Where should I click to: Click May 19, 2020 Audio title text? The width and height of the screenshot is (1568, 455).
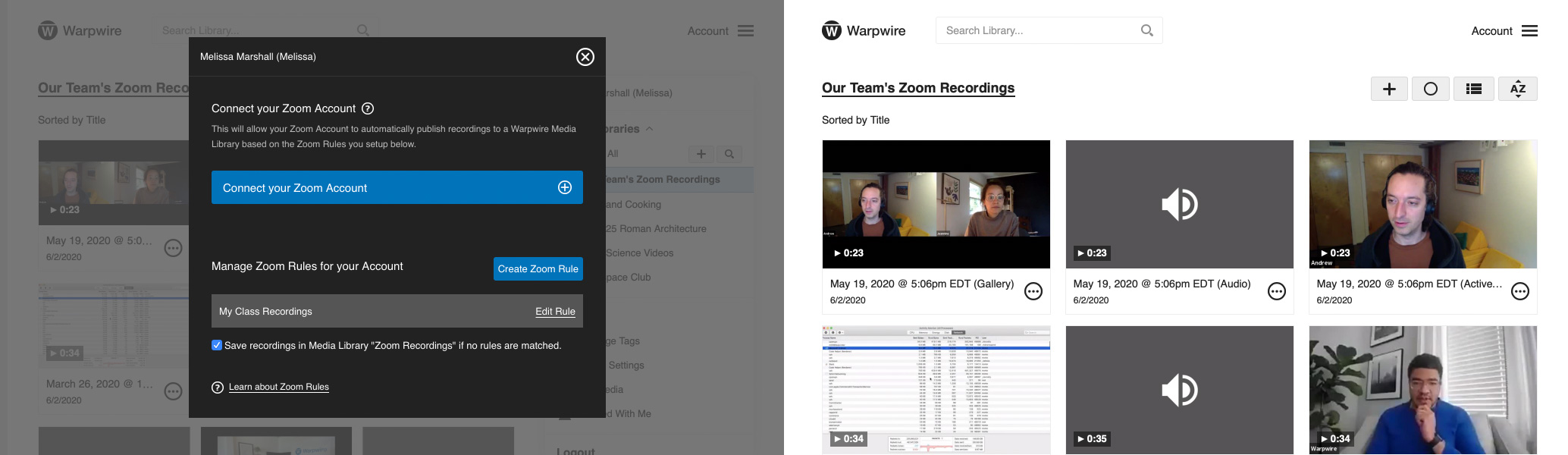click(x=1162, y=284)
